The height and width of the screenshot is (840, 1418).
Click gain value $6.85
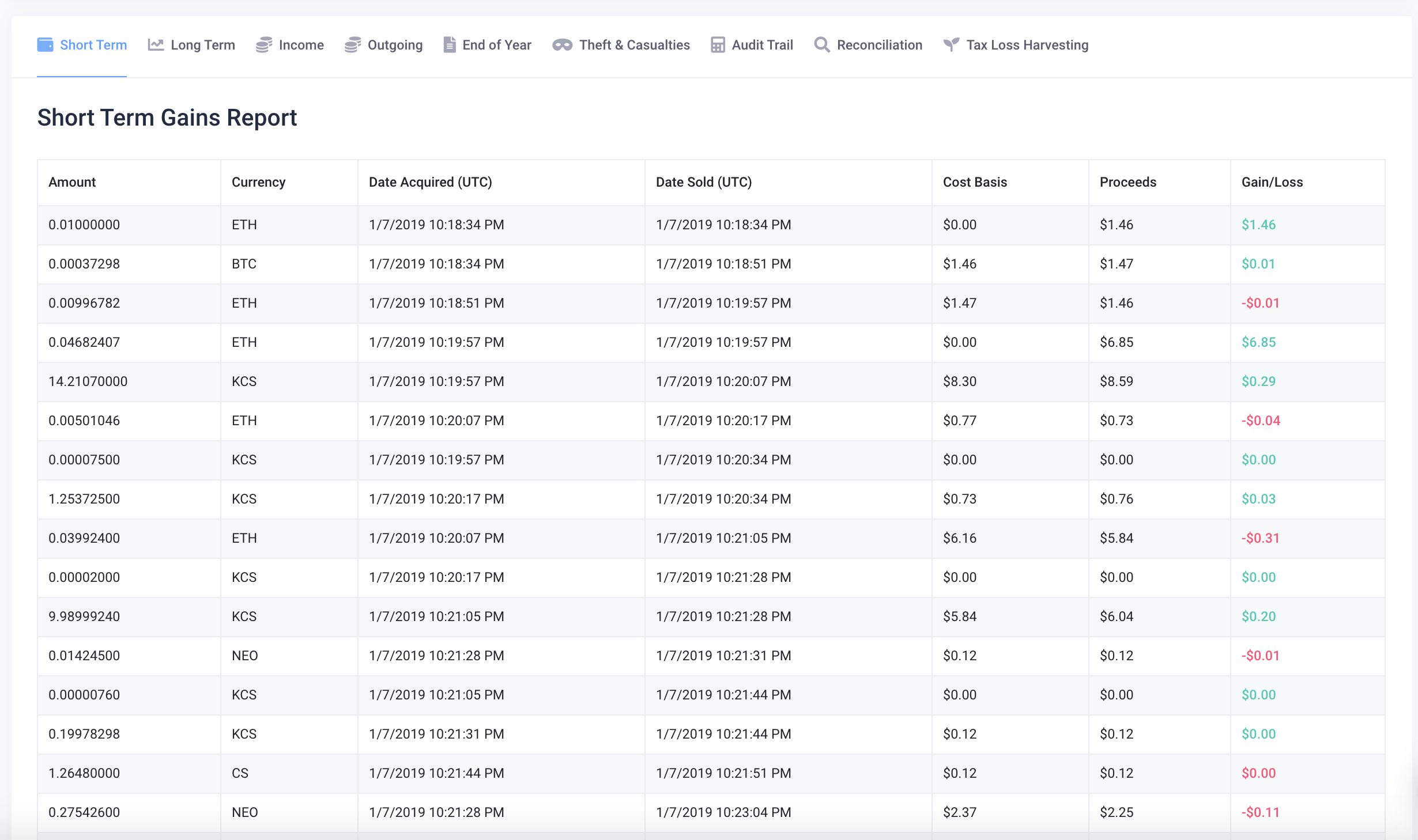pyautogui.click(x=1258, y=342)
